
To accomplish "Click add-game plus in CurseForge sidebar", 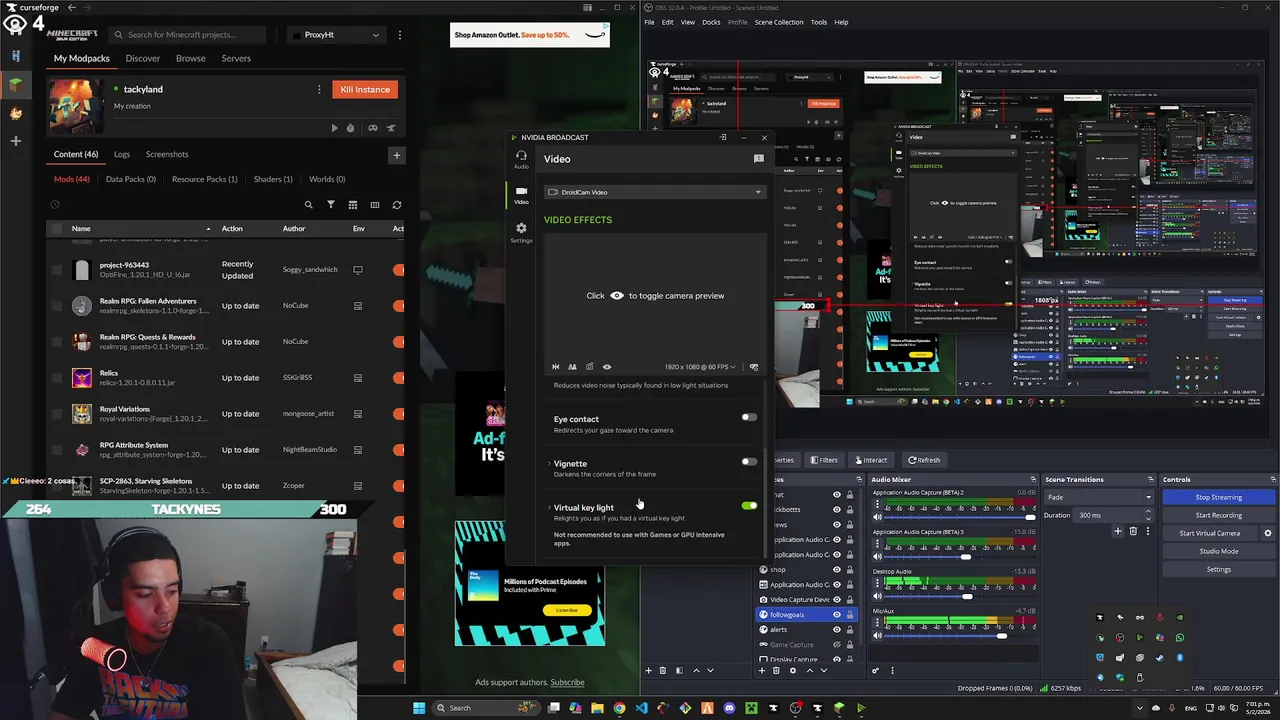I will point(15,141).
